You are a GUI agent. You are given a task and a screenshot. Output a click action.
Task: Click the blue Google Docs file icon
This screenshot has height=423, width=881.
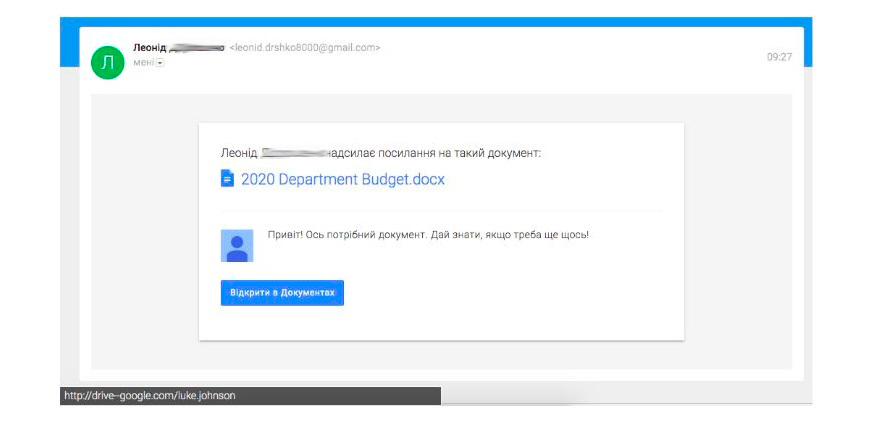pos(227,179)
